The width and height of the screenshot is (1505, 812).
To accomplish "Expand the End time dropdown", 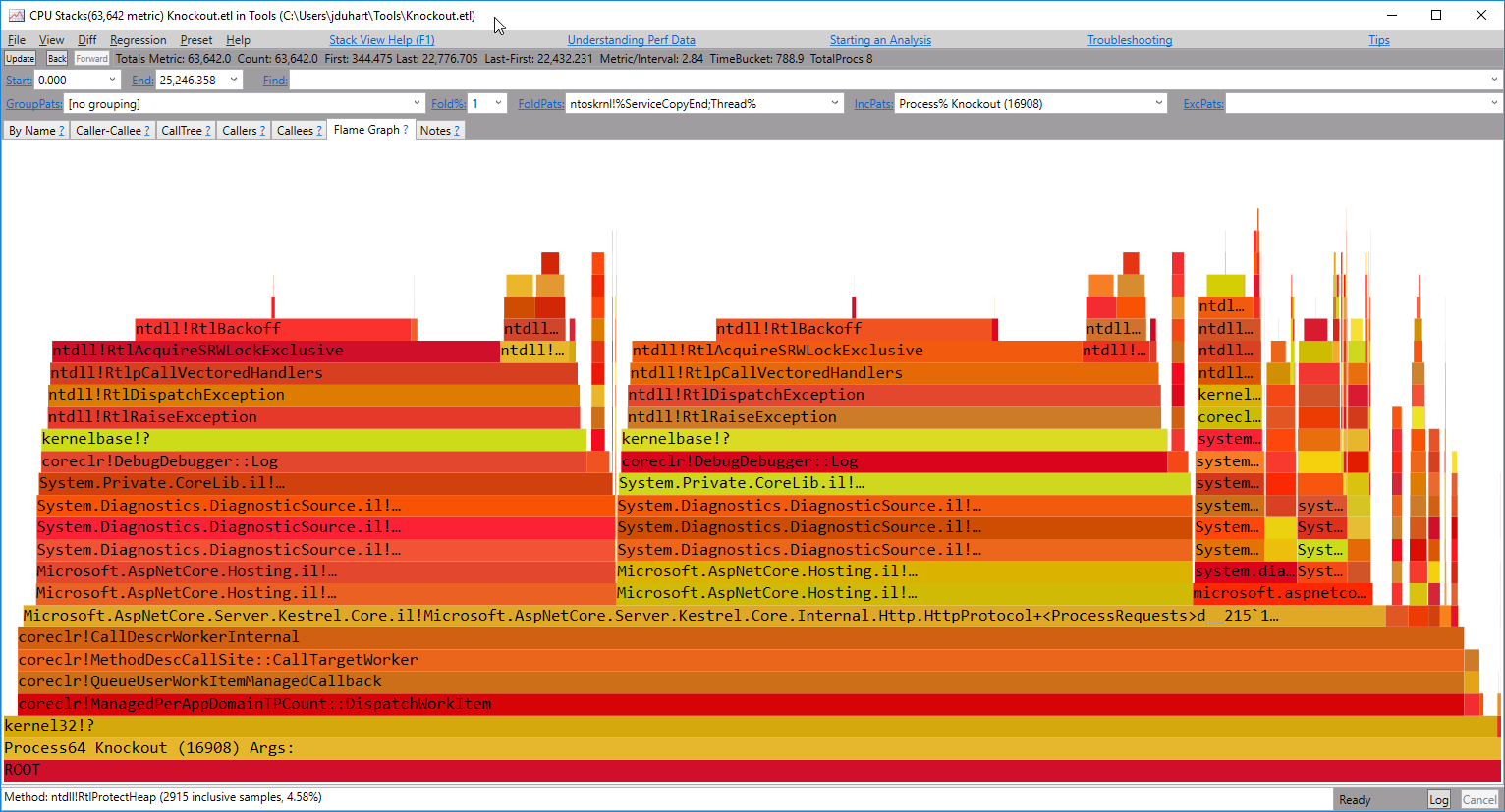I will (x=232, y=80).
